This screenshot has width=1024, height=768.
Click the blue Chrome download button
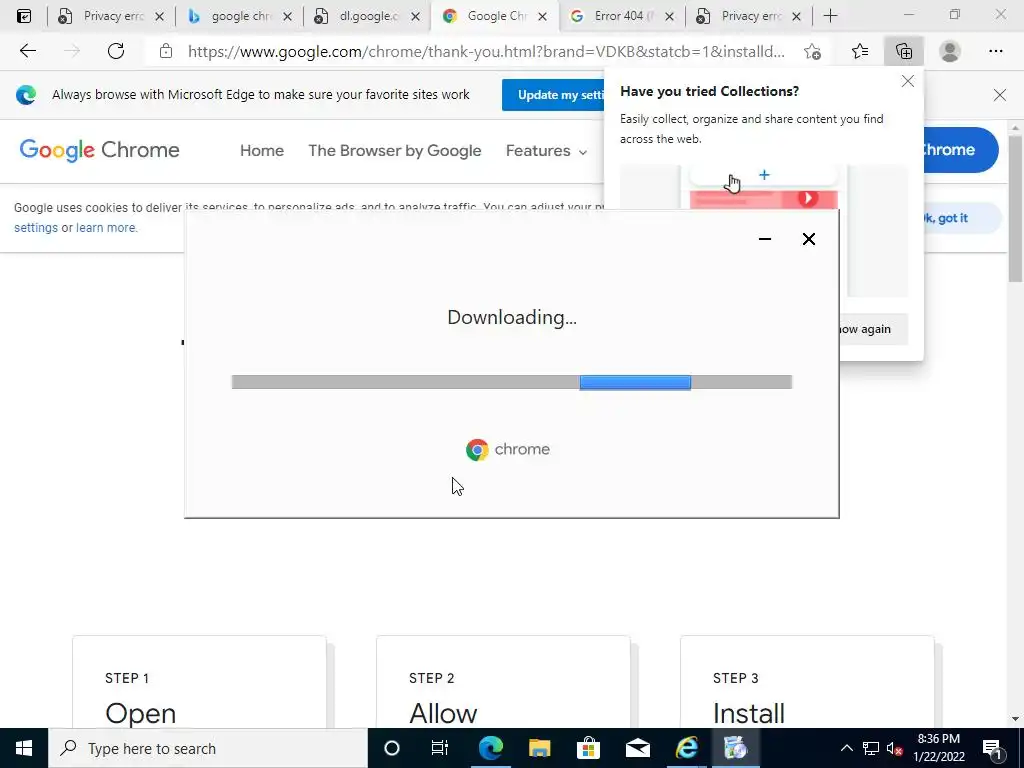960,150
